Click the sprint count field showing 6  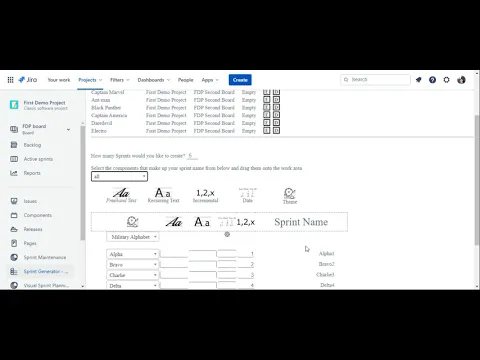tap(192, 156)
